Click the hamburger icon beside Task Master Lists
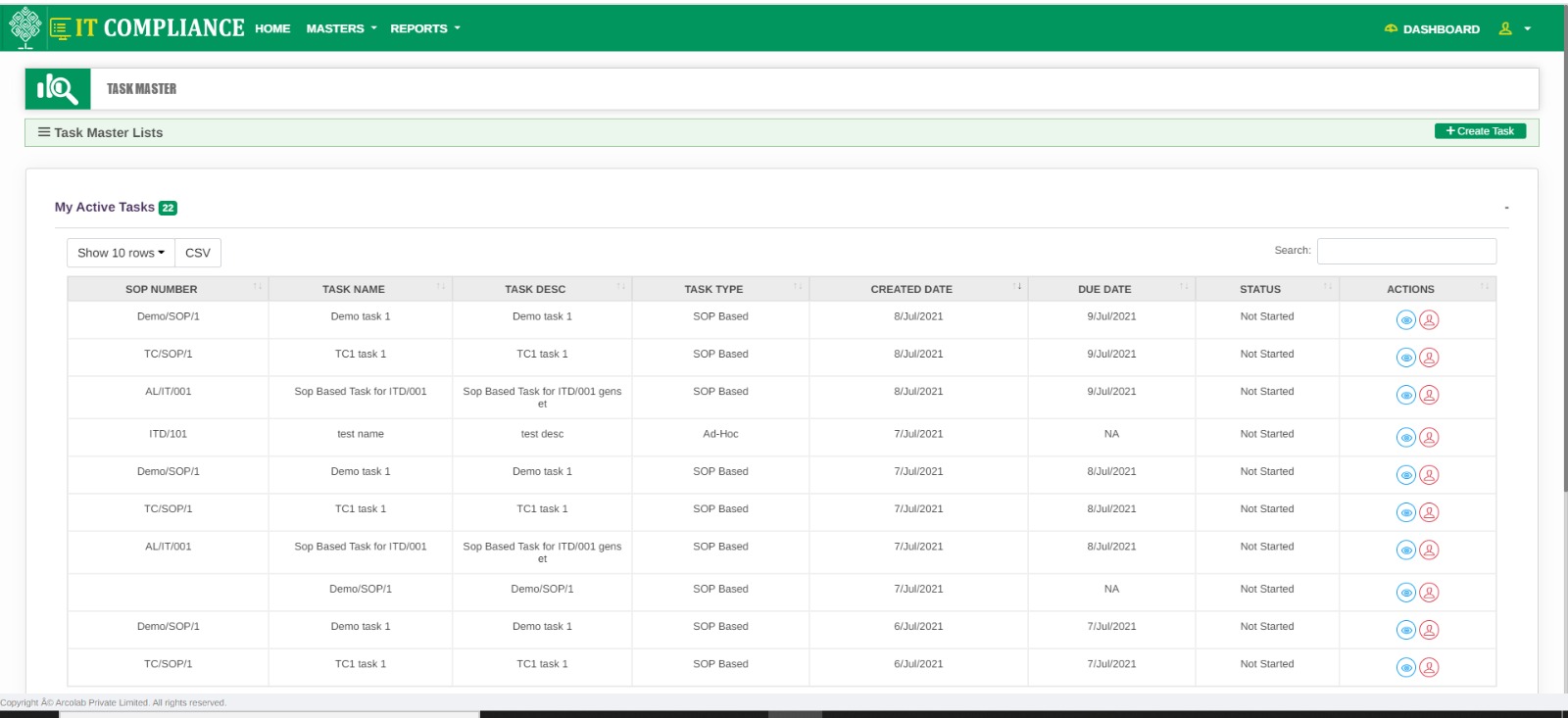Screen dimensions: 1568x718 (44, 132)
